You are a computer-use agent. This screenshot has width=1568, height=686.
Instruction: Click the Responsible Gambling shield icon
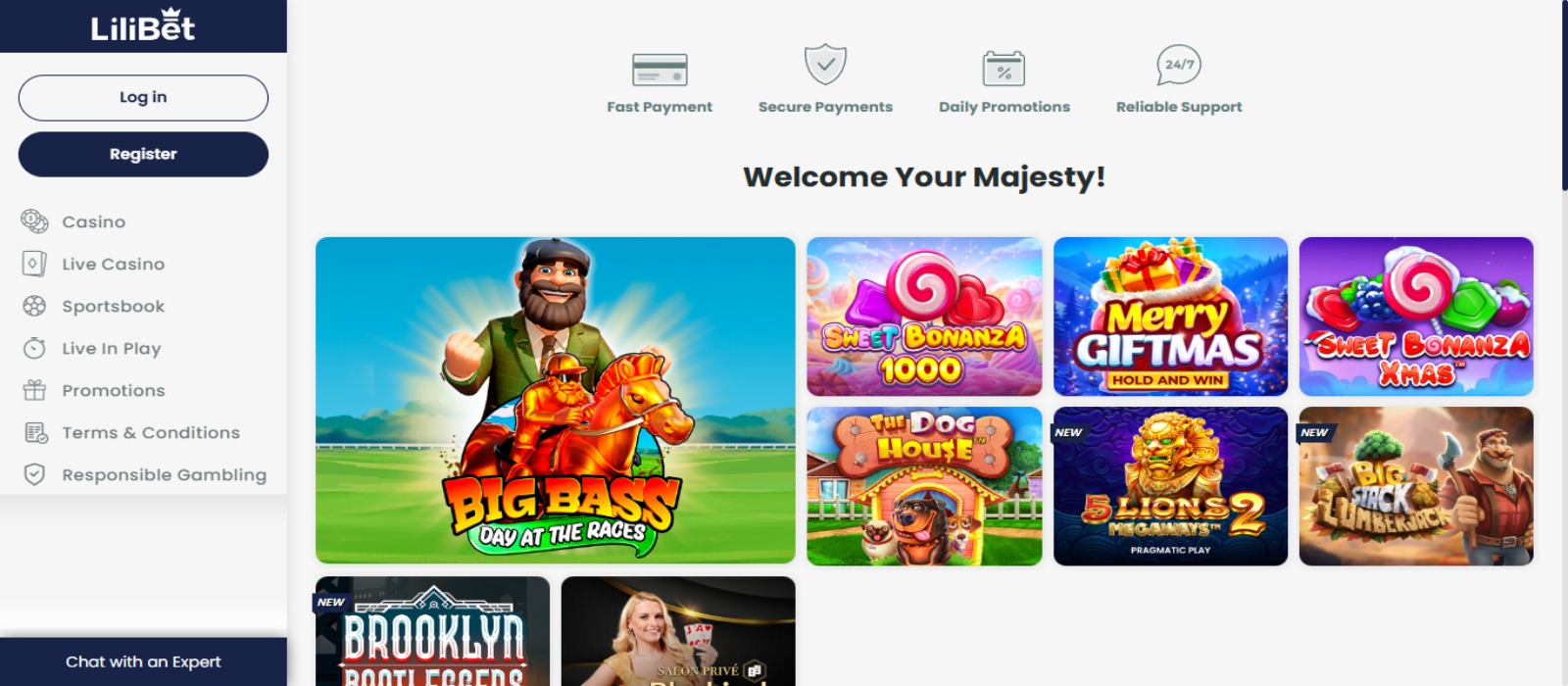click(34, 474)
